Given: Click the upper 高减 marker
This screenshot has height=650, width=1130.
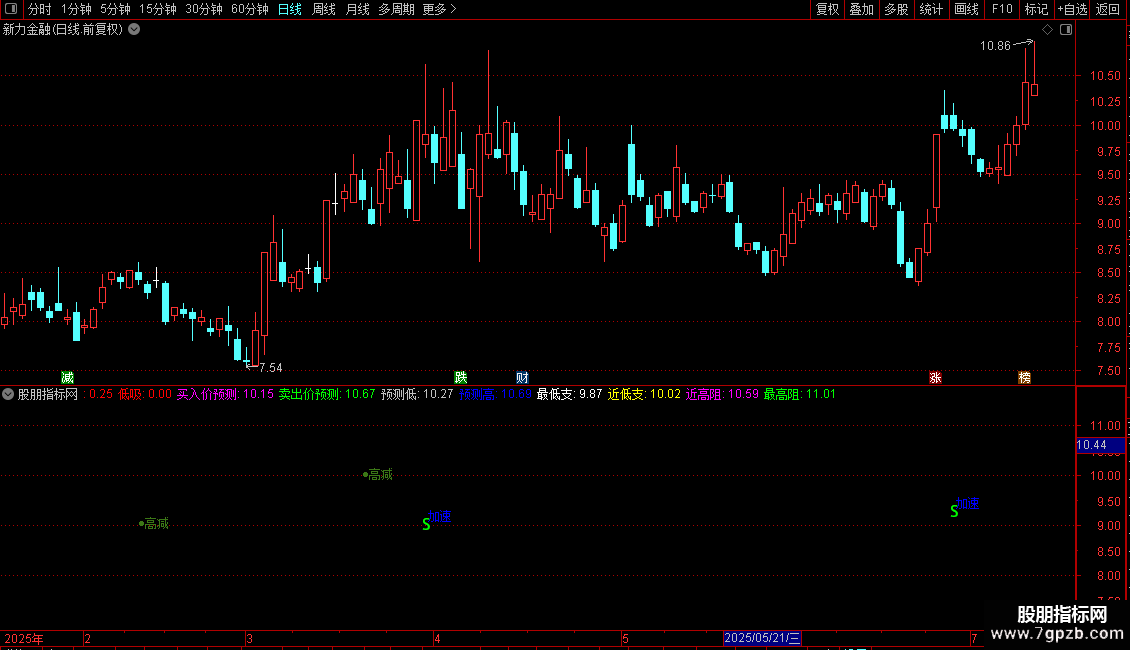Looking at the screenshot, I should coord(378,474).
